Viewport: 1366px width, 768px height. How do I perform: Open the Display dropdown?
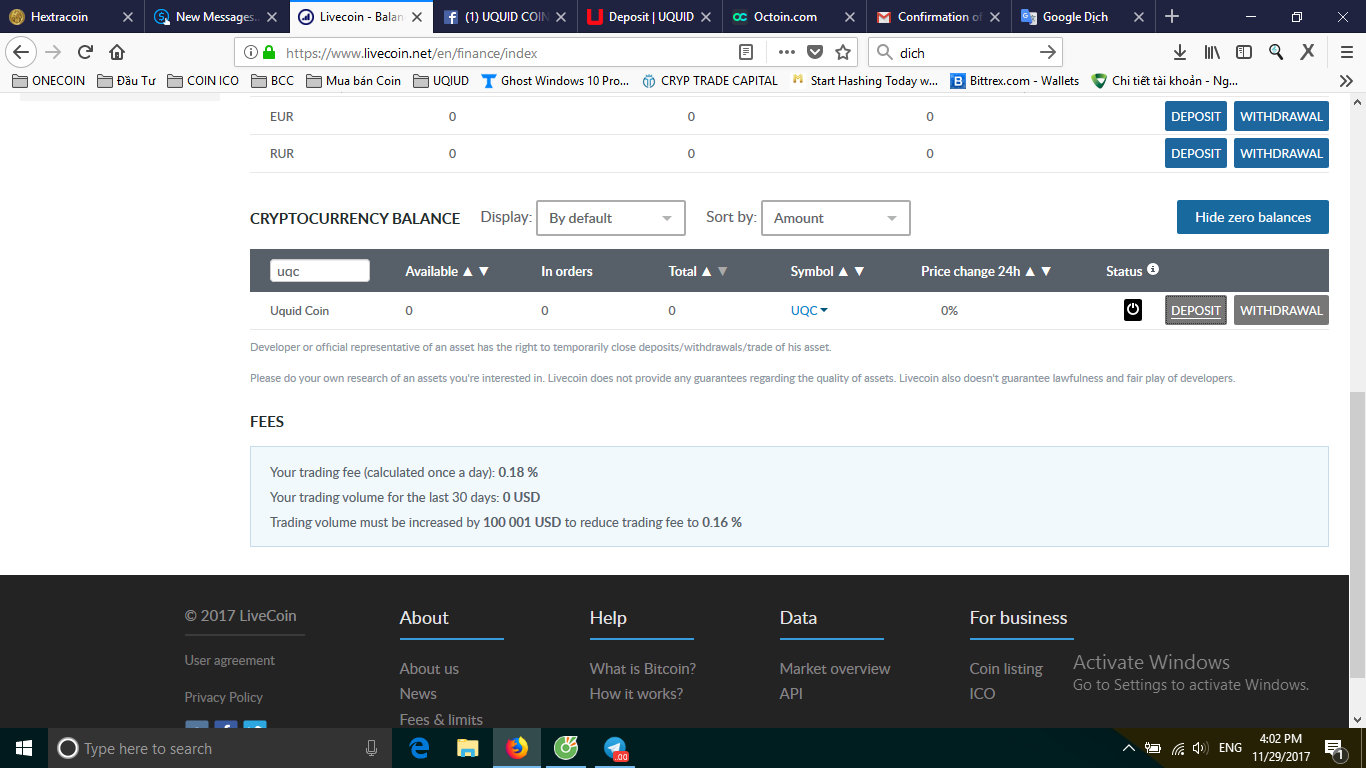coord(611,218)
